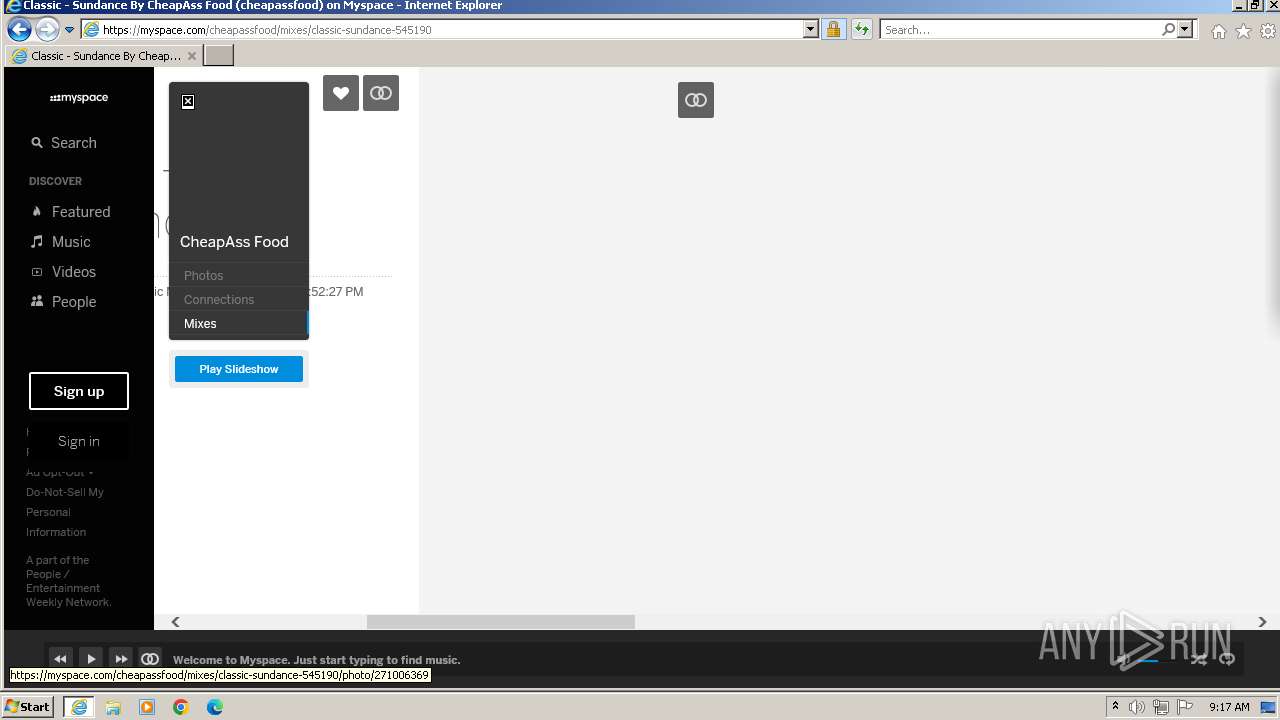The width and height of the screenshot is (1280, 720).
Task: Open the People section
Action: (x=64, y=302)
